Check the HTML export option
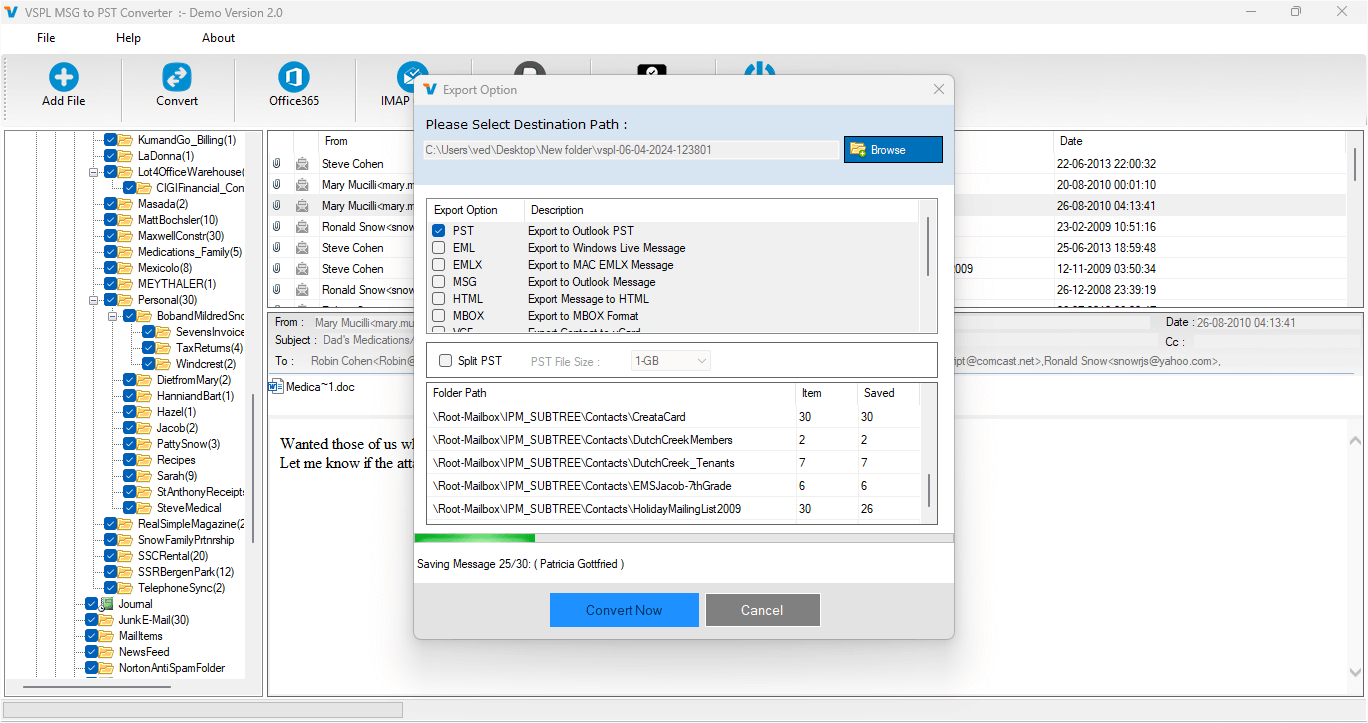1368x723 pixels. pyautogui.click(x=439, y=299)
